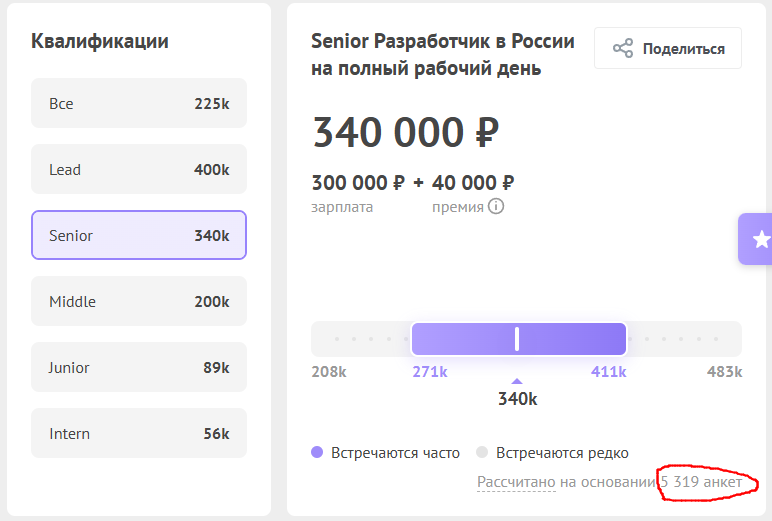The width and height of the screenshot is (772, 521).
Task: Click the 340 000 ₽ salary figure
Action: click(x=405, y=132)
